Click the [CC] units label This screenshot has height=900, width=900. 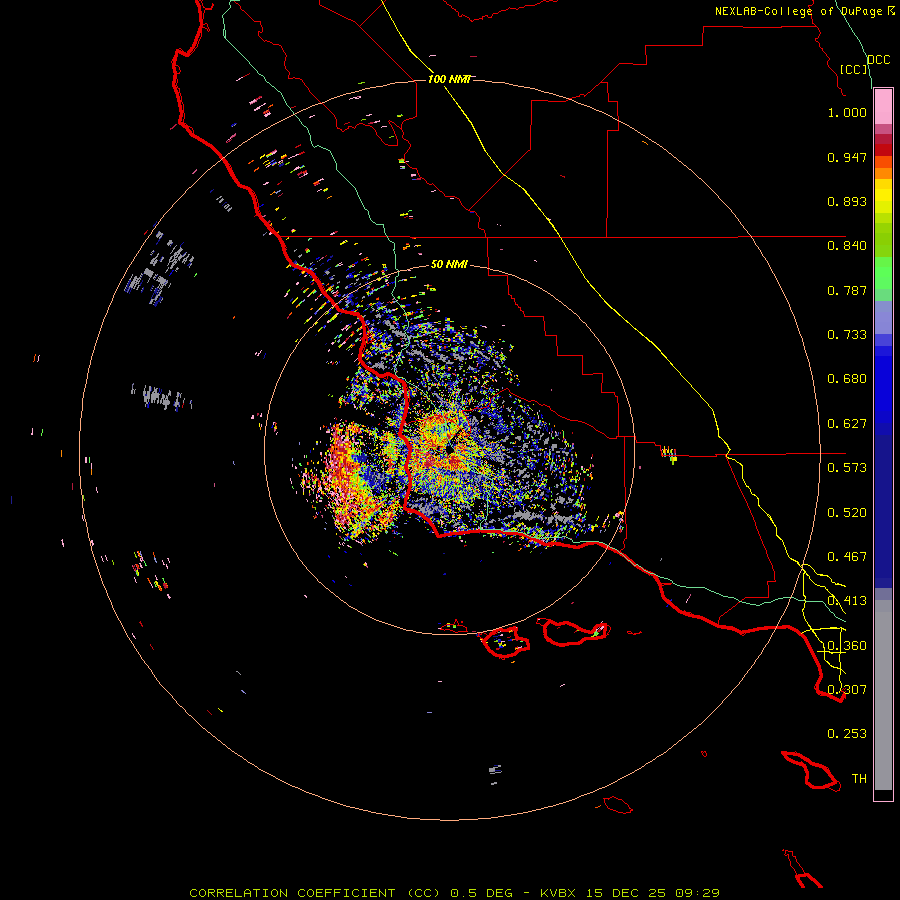click(854, 69)
